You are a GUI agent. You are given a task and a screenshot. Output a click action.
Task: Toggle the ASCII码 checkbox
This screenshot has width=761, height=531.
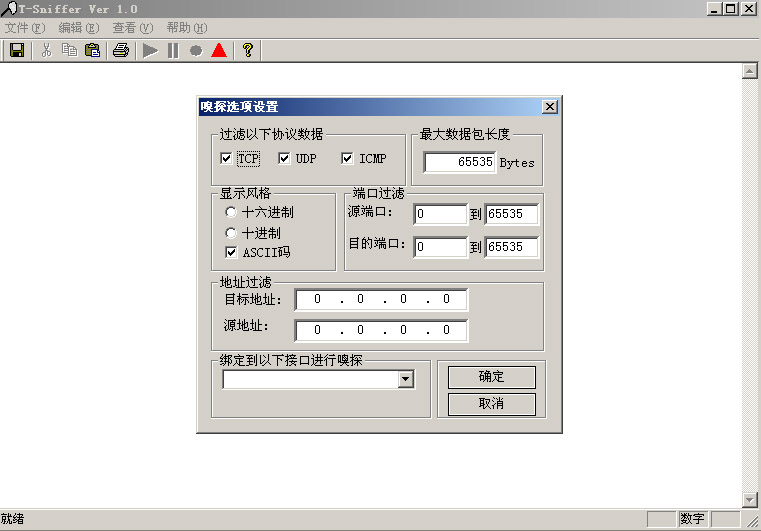click(231, 252)
